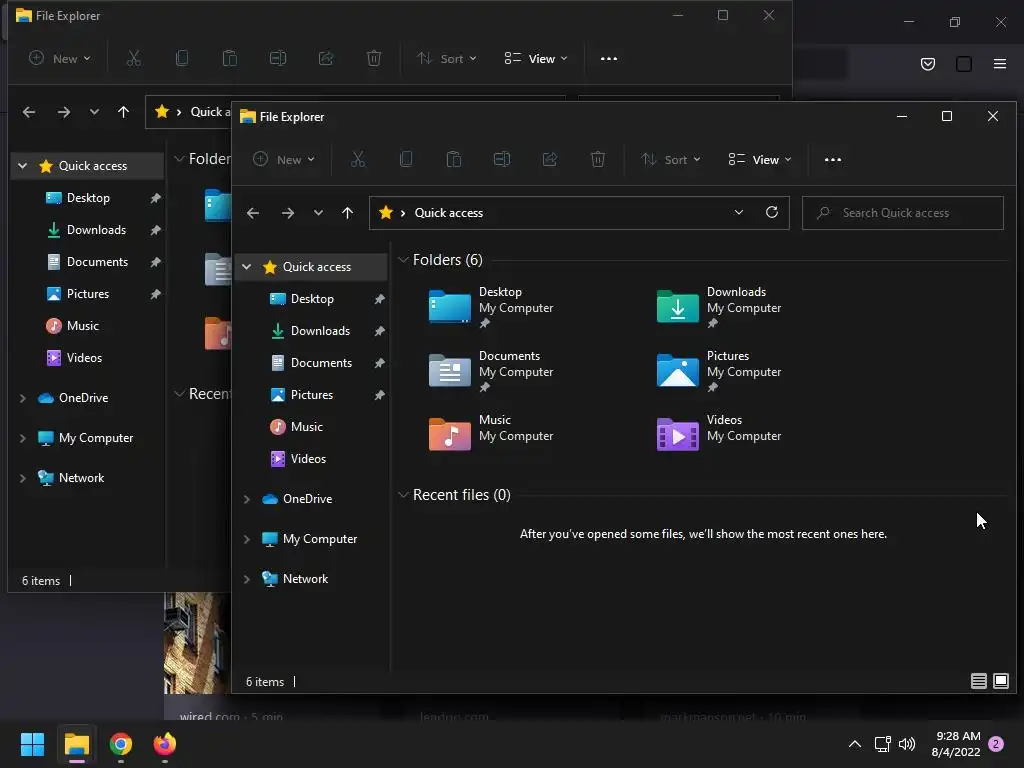Show hidden icons chevron in system tray
The height and width of the screenshot is (768, 1024).
(854, 744)
